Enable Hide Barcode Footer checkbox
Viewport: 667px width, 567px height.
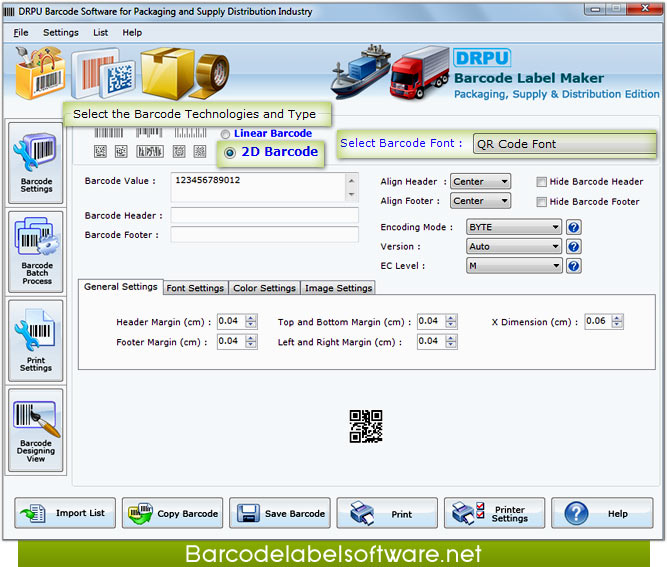pyautogui.click(x=541, y=202)
